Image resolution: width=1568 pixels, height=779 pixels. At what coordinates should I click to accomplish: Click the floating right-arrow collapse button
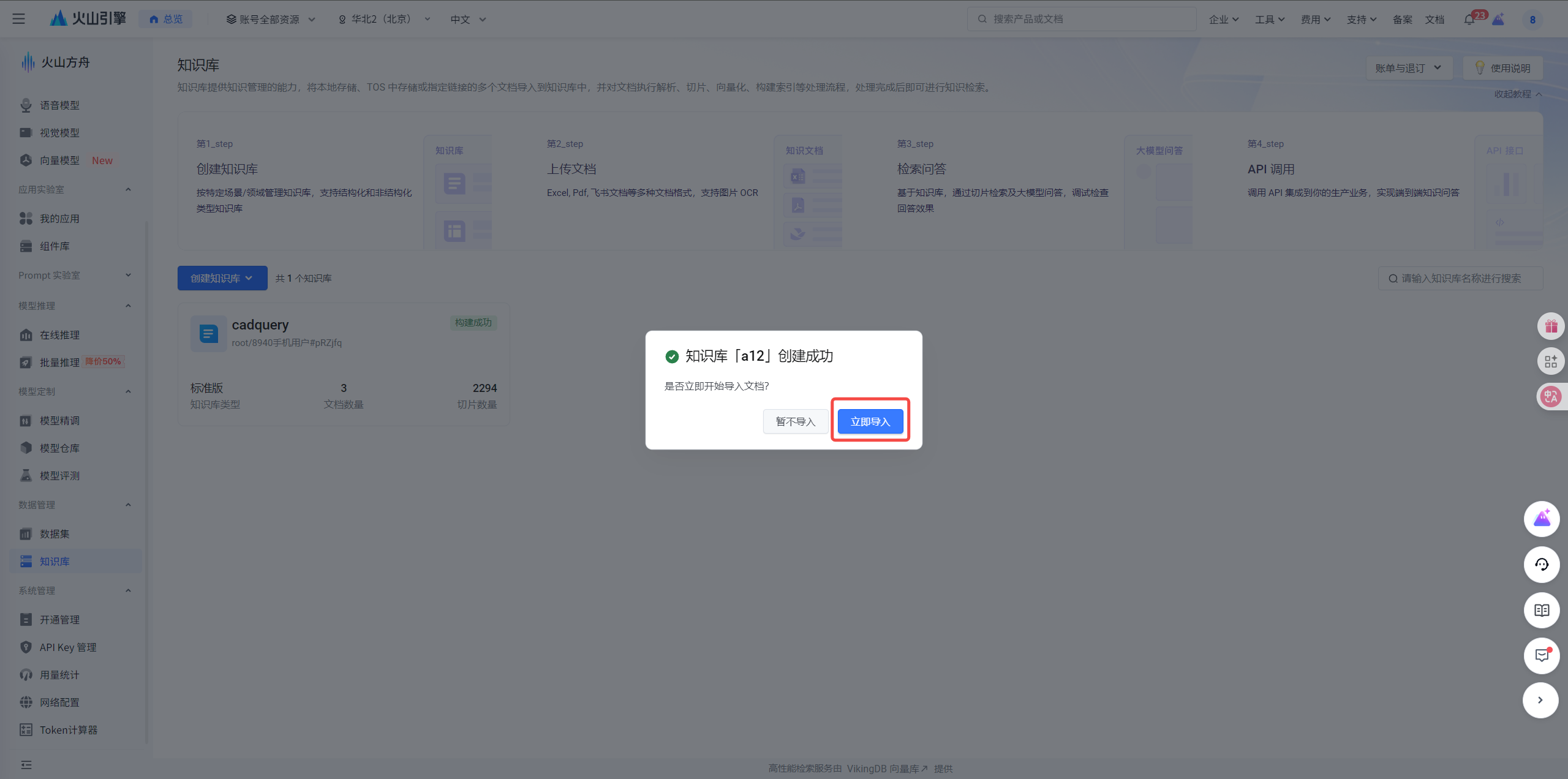click(1540, 700)
